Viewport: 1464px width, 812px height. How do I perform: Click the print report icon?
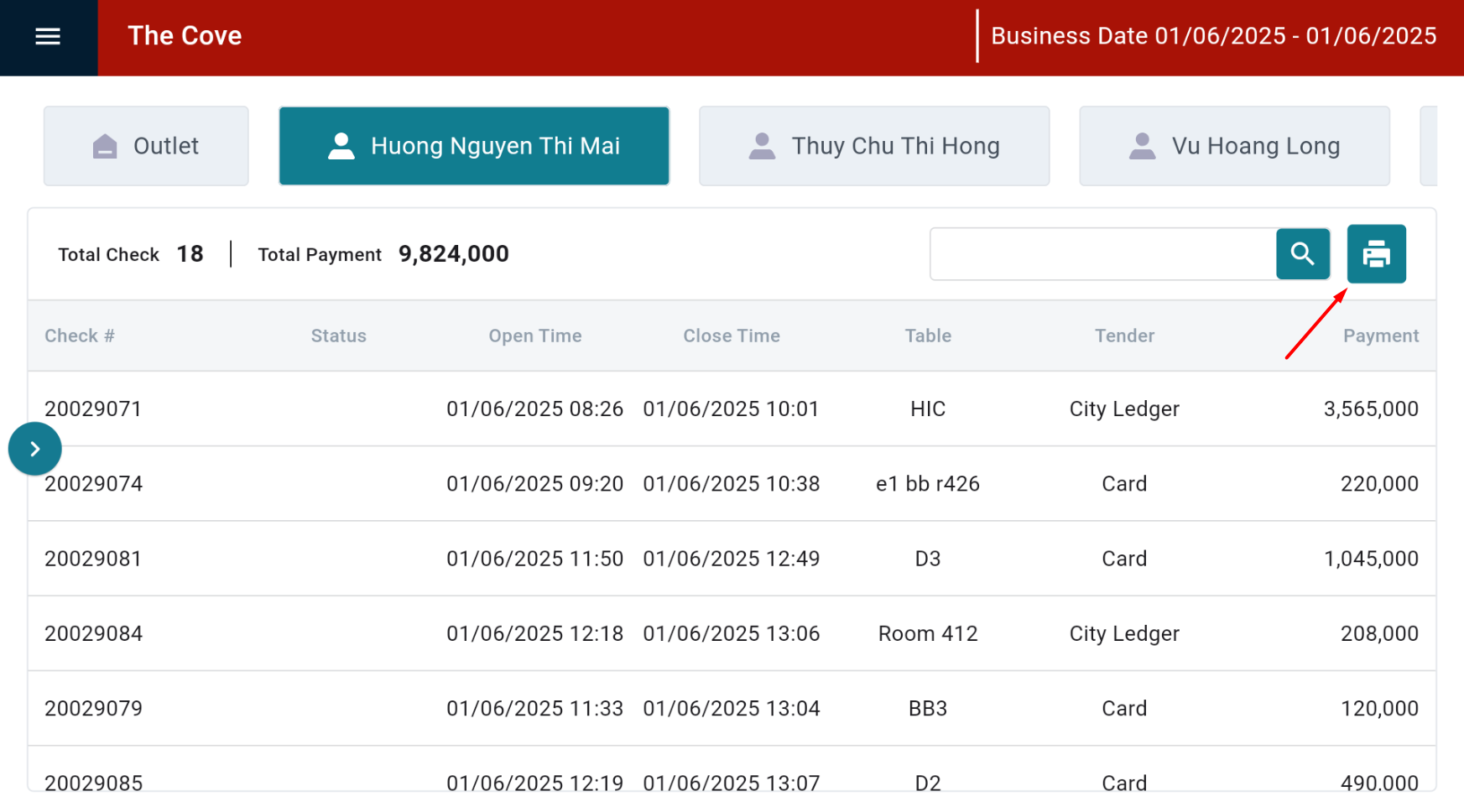coord(1376,253)
